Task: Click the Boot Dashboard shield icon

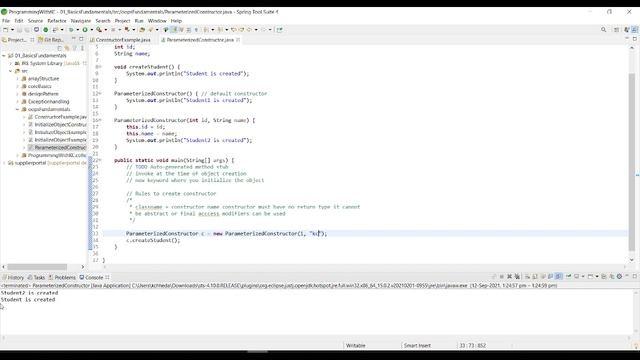Action: pos(36,29)
